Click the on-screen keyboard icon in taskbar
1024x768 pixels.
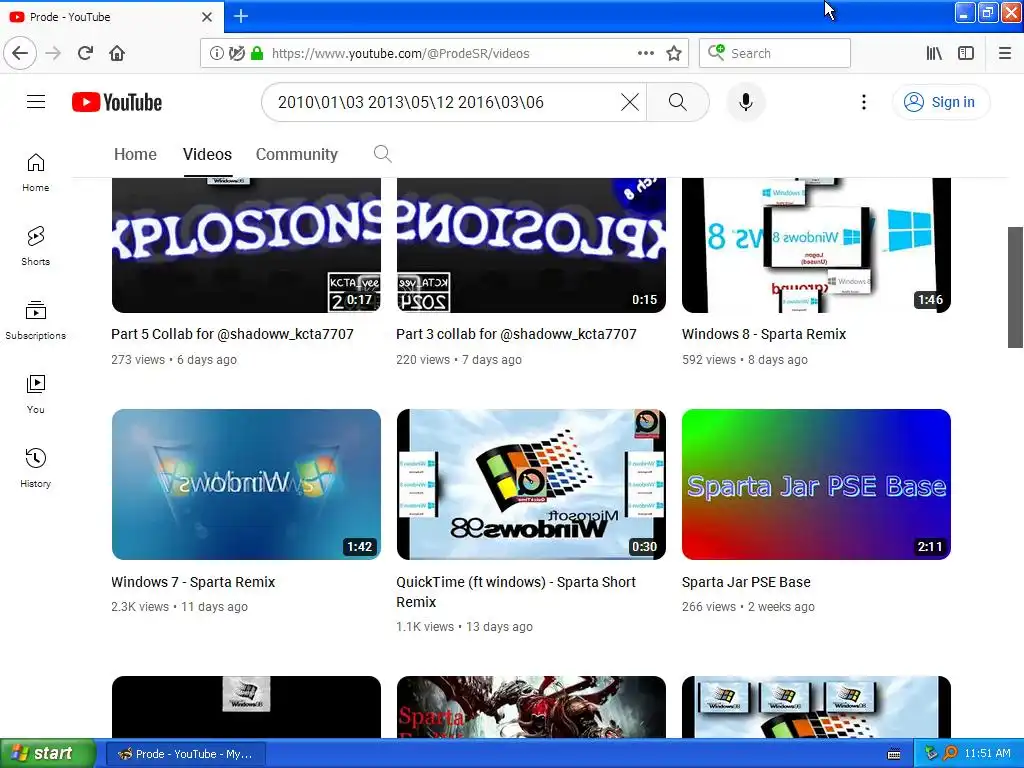894,754
